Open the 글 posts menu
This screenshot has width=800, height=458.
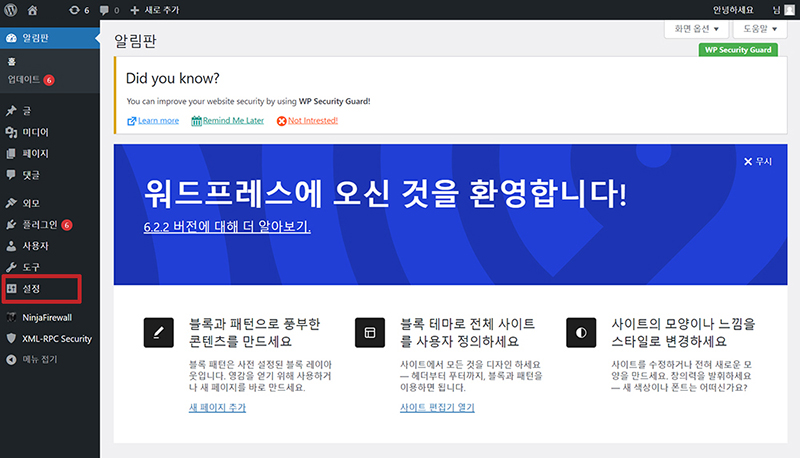50,111
